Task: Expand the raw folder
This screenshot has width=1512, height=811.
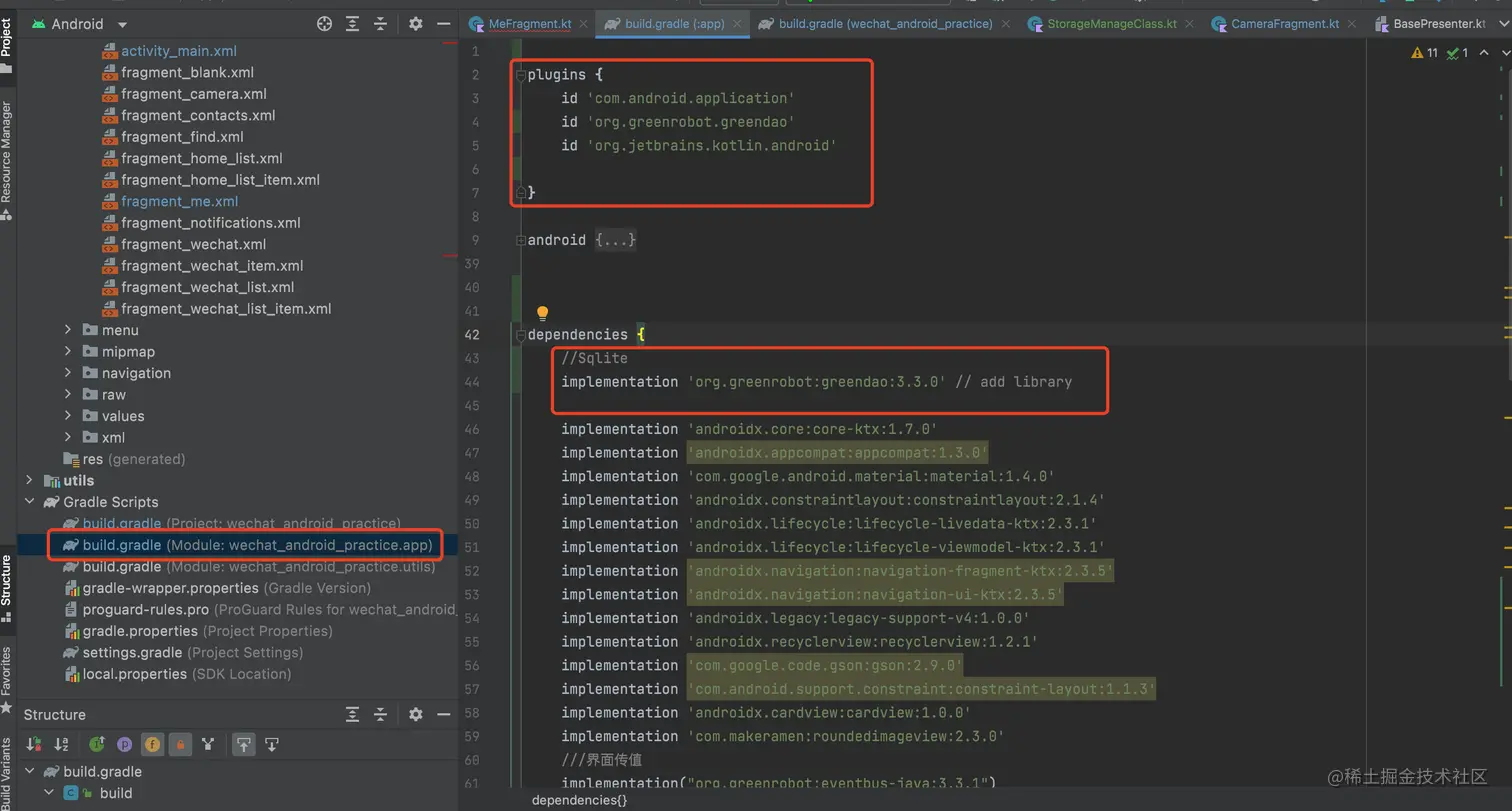Action: pyautogui.click(x=68, y=394)
